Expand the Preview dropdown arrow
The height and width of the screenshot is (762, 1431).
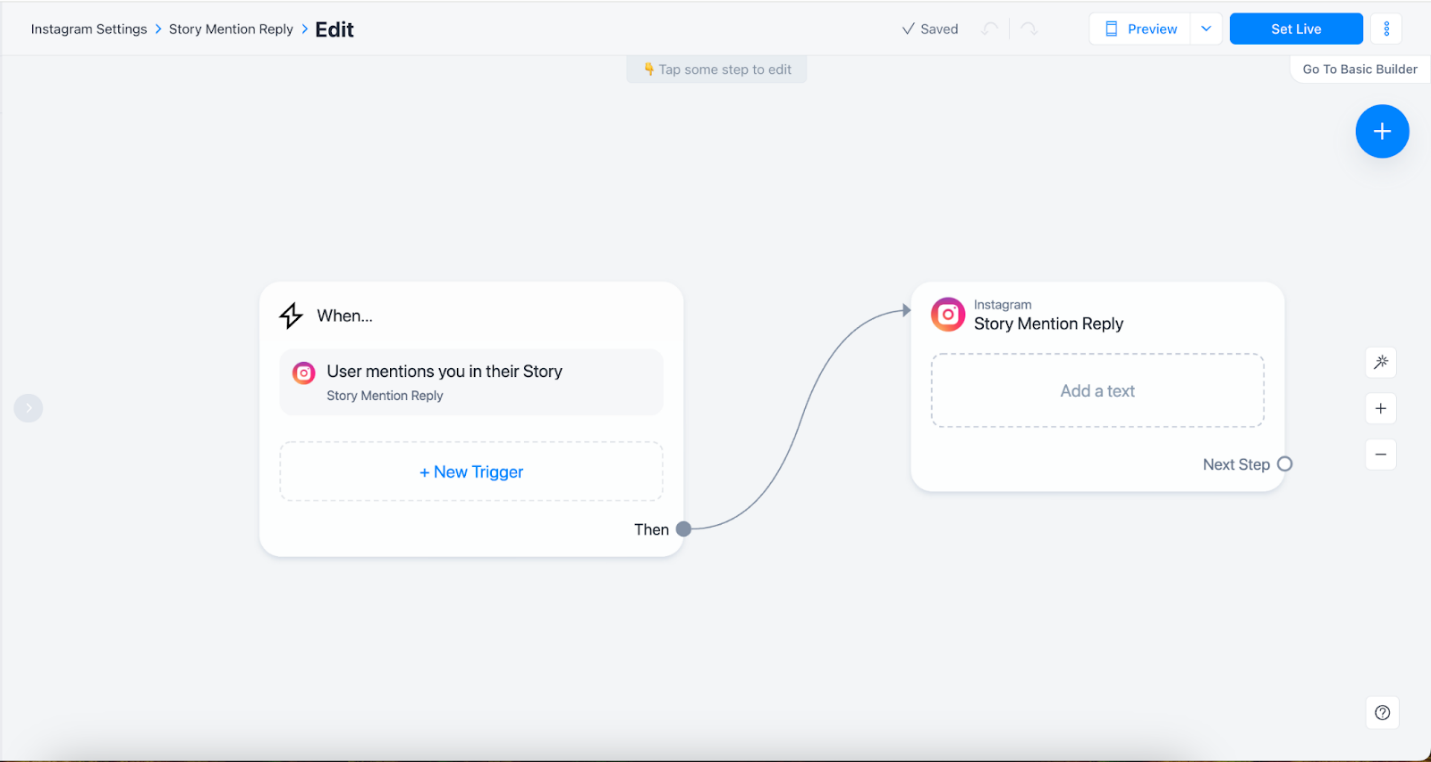(x=1206, y=29)
